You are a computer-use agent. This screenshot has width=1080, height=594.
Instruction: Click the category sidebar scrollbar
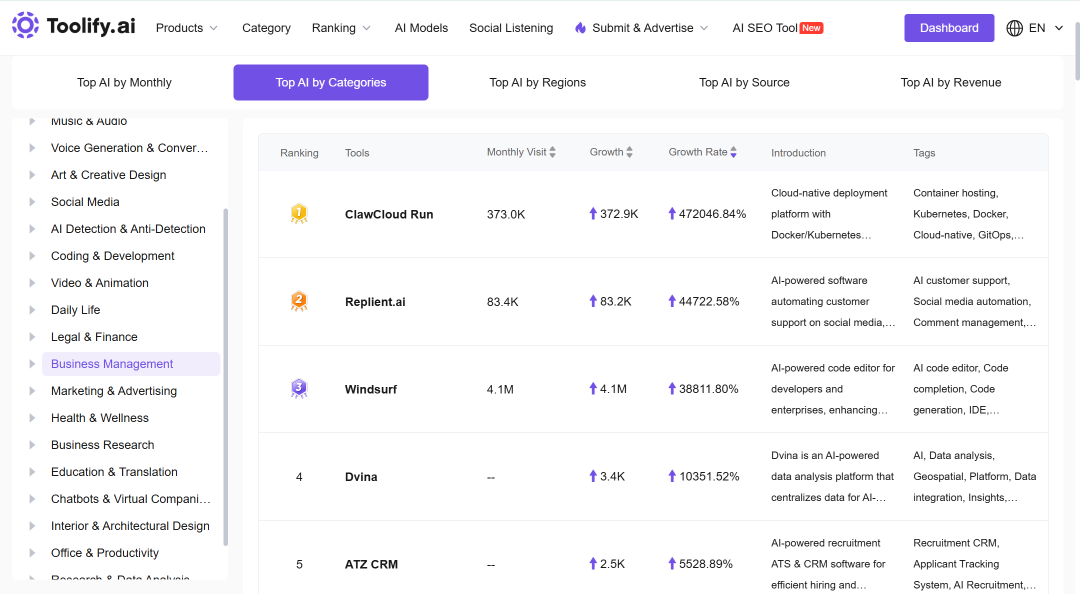[226, 377]
